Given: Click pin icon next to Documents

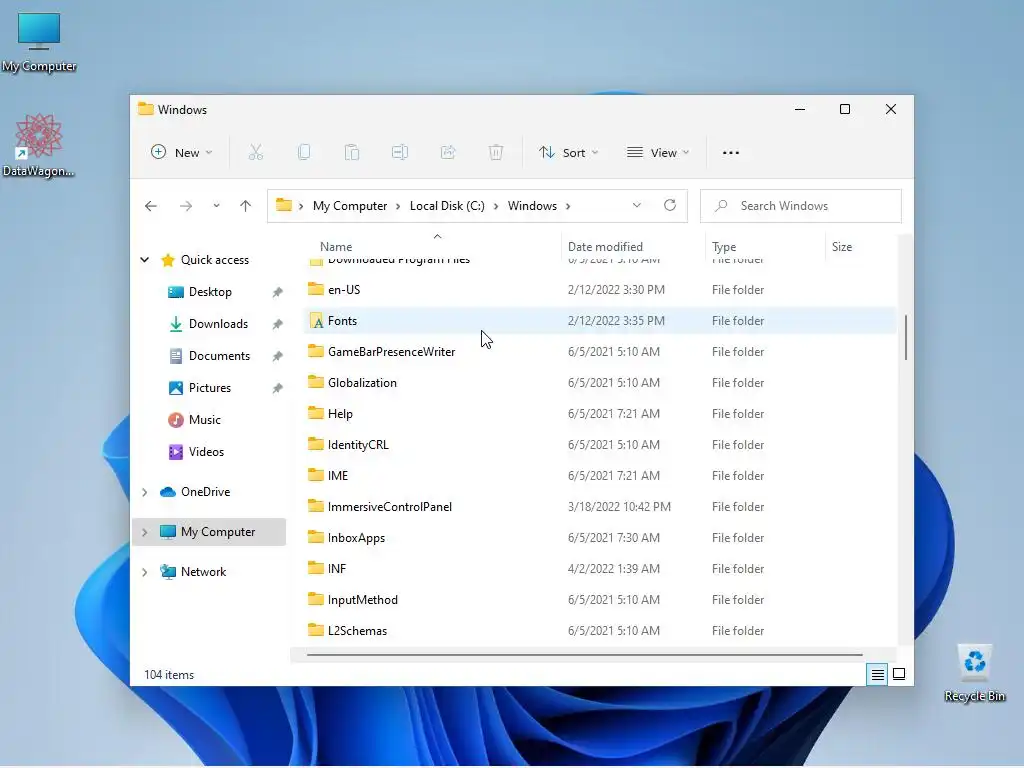Looking at the screenshot, I should (x=278, y=356).
